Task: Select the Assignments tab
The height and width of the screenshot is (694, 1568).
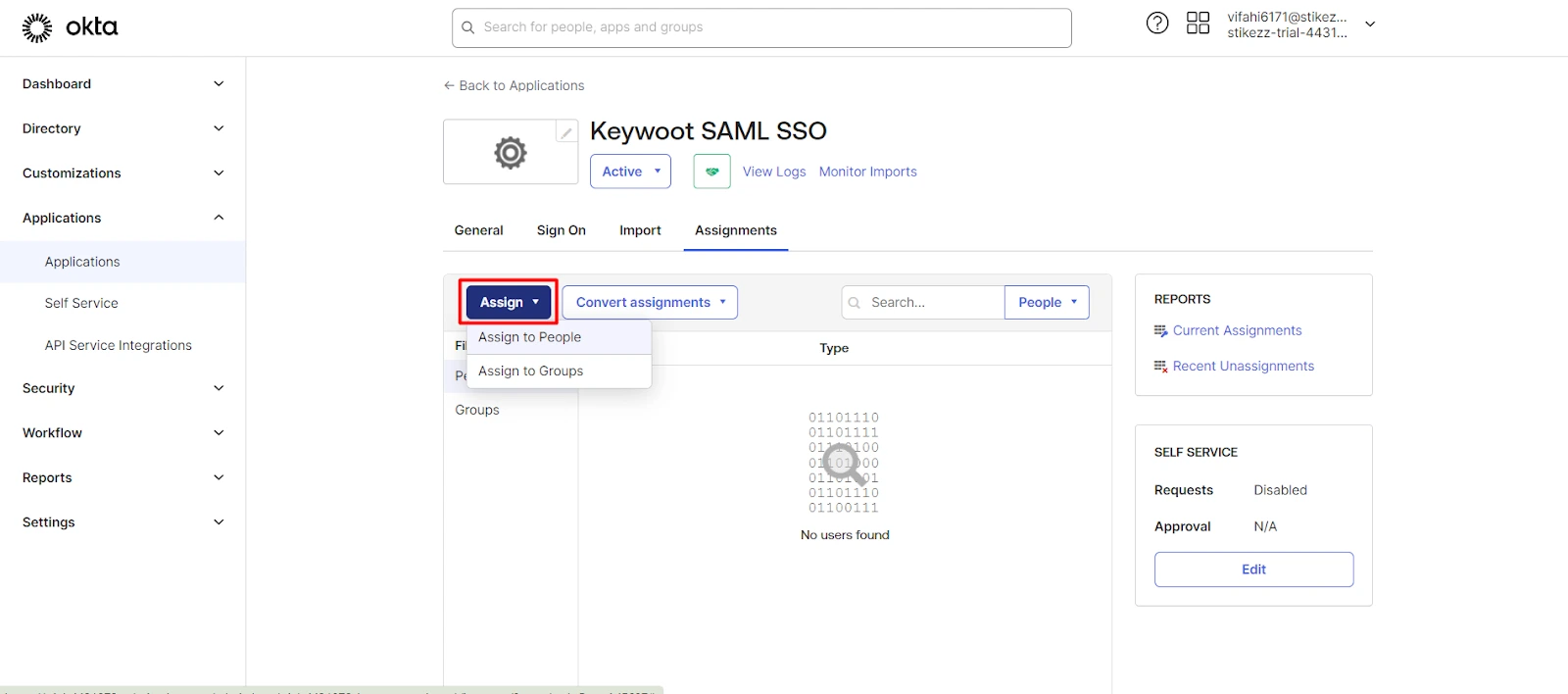Action: point(736,230)
